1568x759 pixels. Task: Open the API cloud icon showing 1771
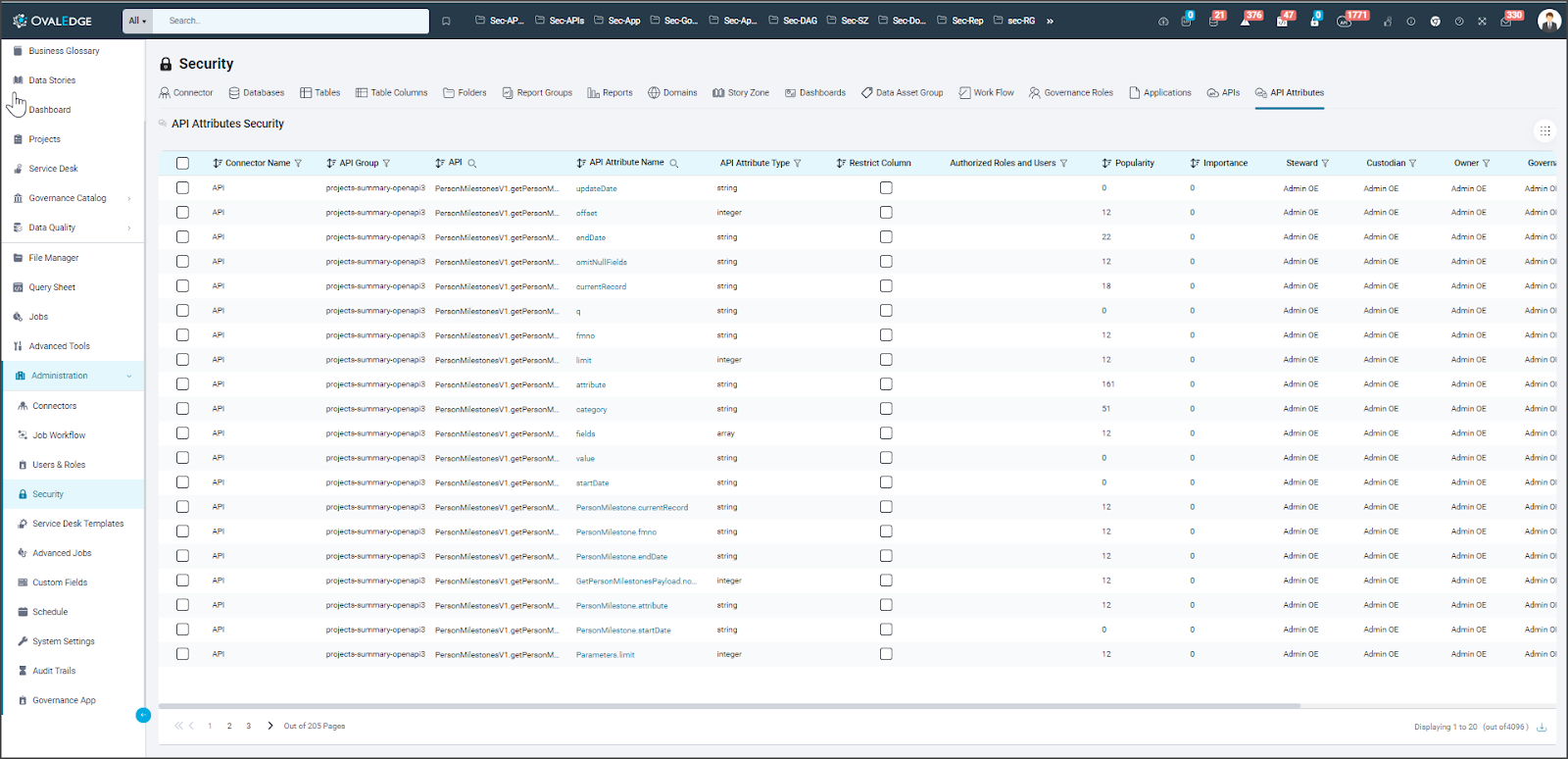[1346, 20]
